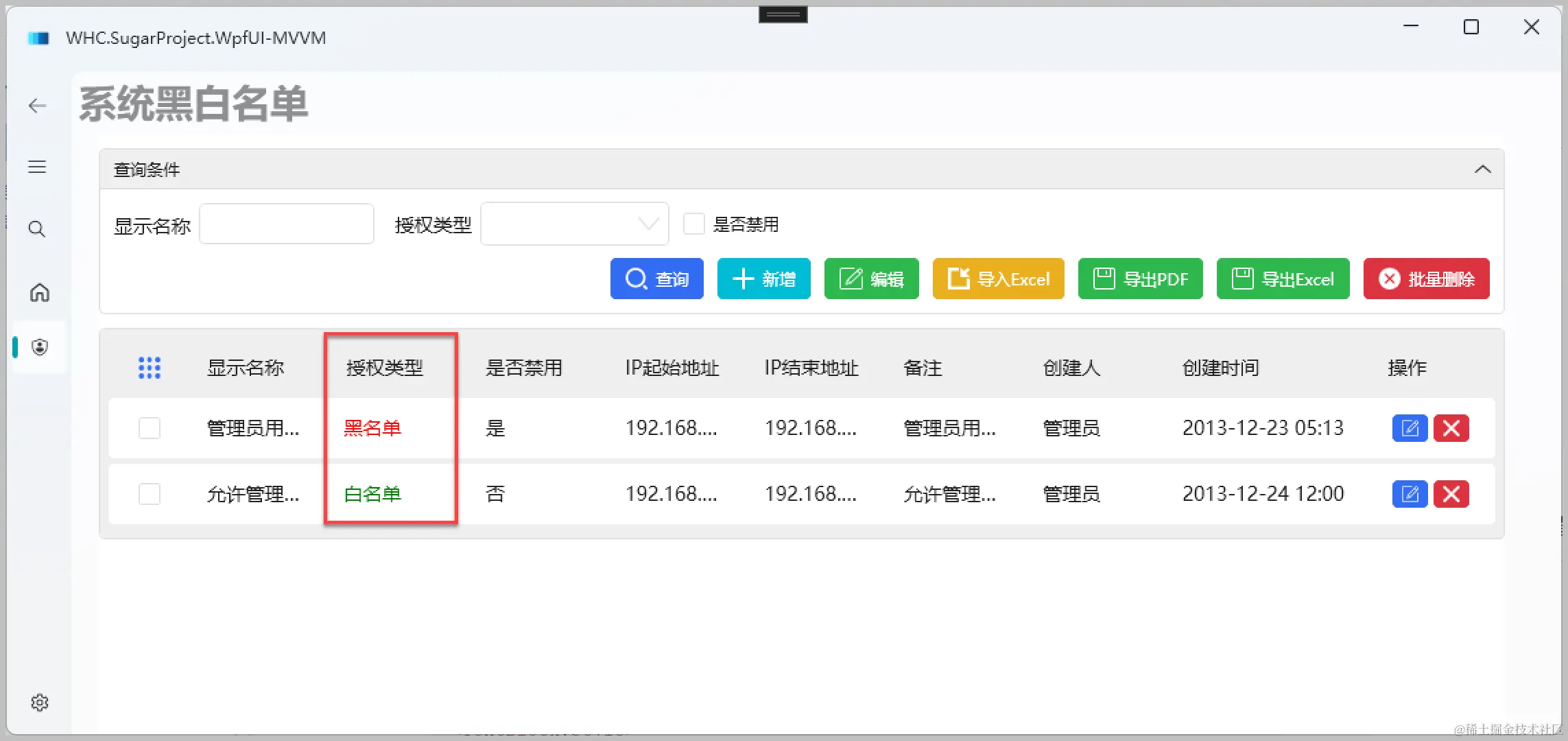This screenshot has width=1568, height=741.
Task: Open the 授权类型 dropdown
Action: pos(575,224)
